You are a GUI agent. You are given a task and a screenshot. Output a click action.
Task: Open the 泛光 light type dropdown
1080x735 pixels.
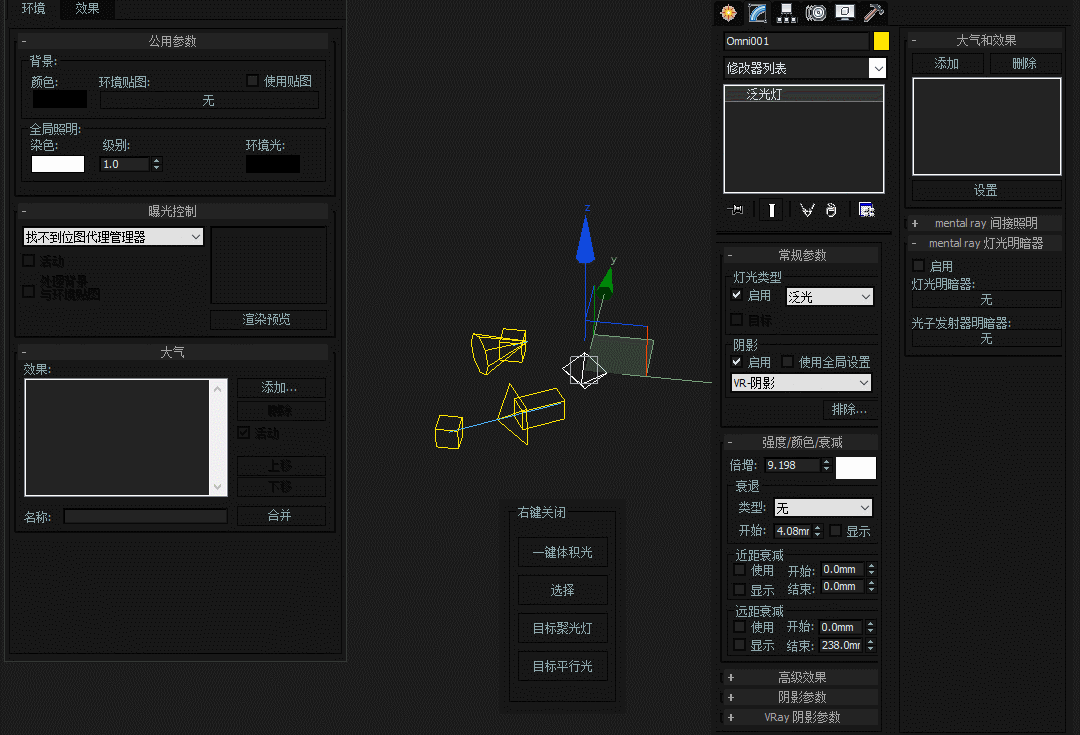(x=830, y=297)
